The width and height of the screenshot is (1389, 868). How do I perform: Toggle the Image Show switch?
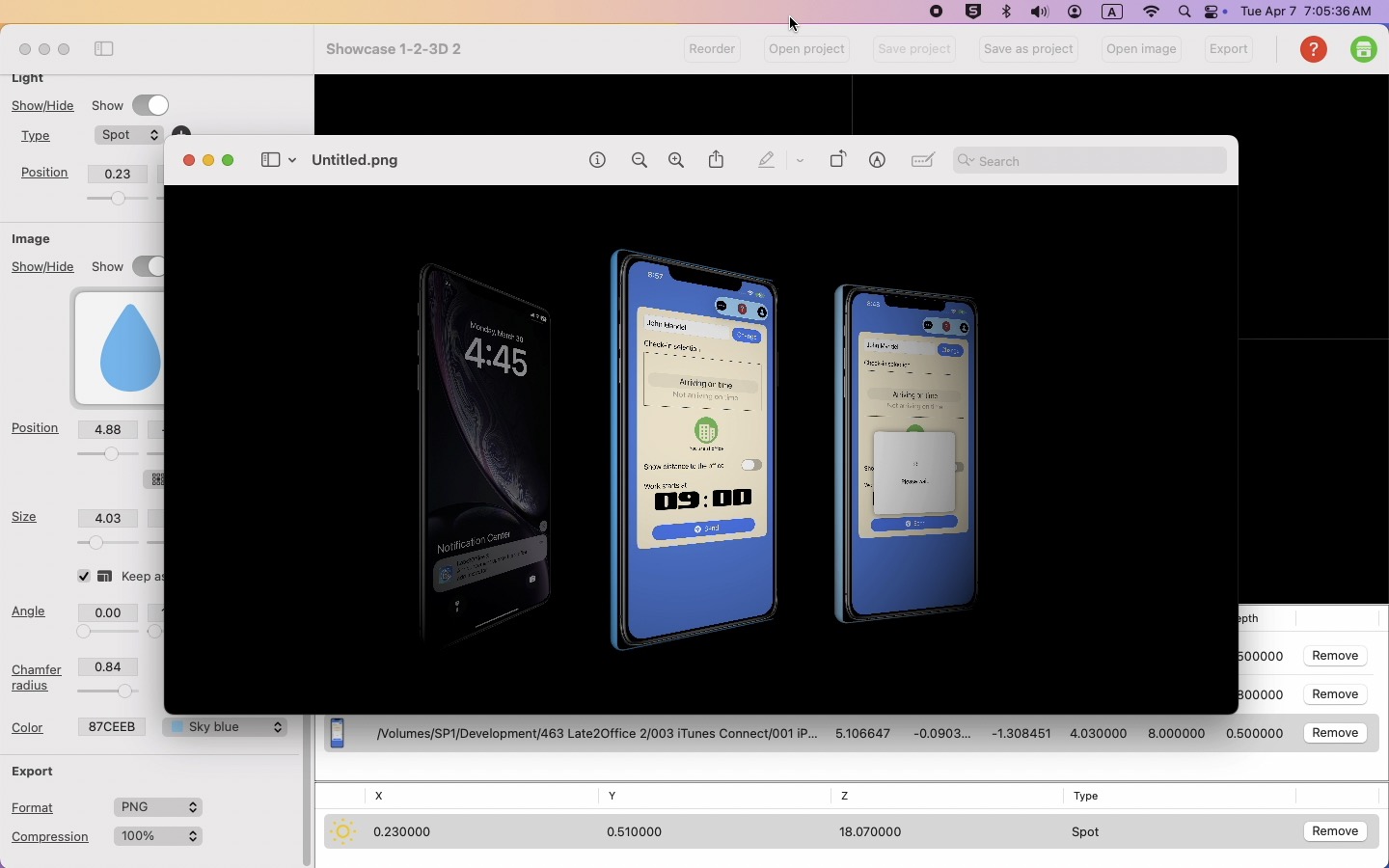[148, 267]
